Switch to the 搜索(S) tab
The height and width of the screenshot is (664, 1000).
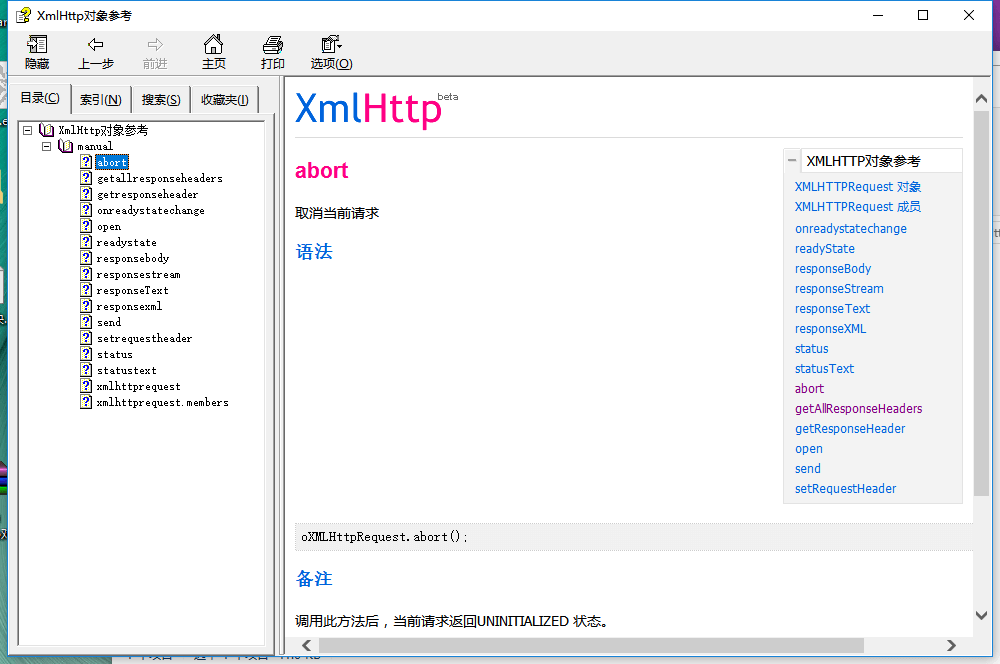coord(160,99)
